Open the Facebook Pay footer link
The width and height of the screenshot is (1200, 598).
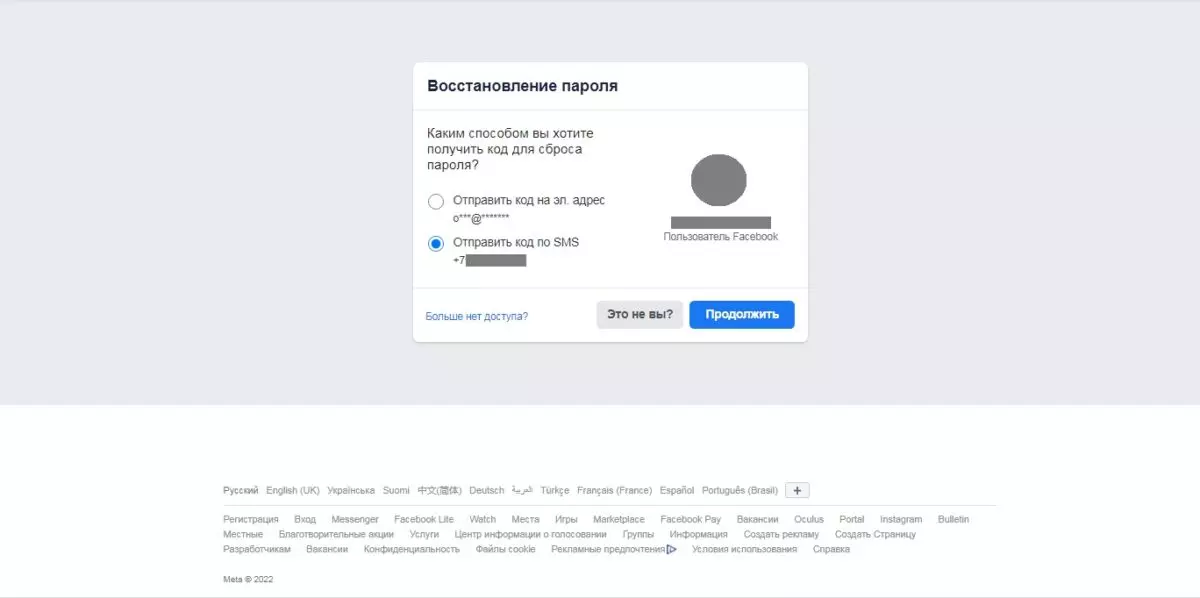click(691, 519)
